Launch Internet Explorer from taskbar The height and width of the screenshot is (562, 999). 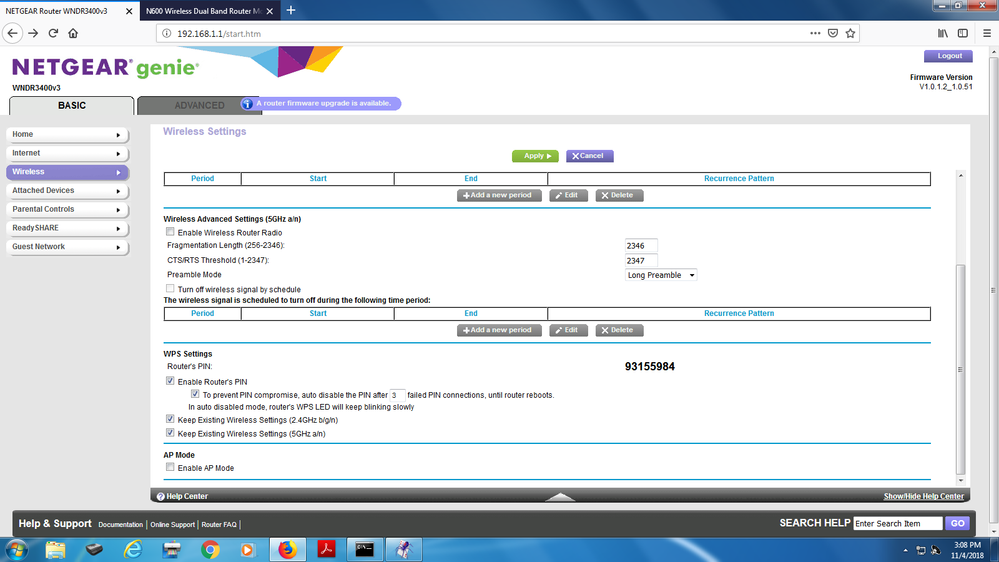click(133, 550)
